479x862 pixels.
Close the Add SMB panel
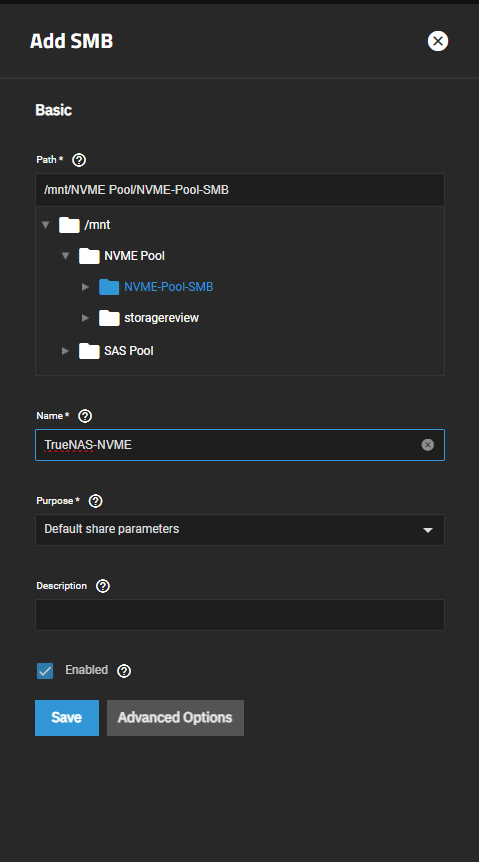(x=438, y=41)
